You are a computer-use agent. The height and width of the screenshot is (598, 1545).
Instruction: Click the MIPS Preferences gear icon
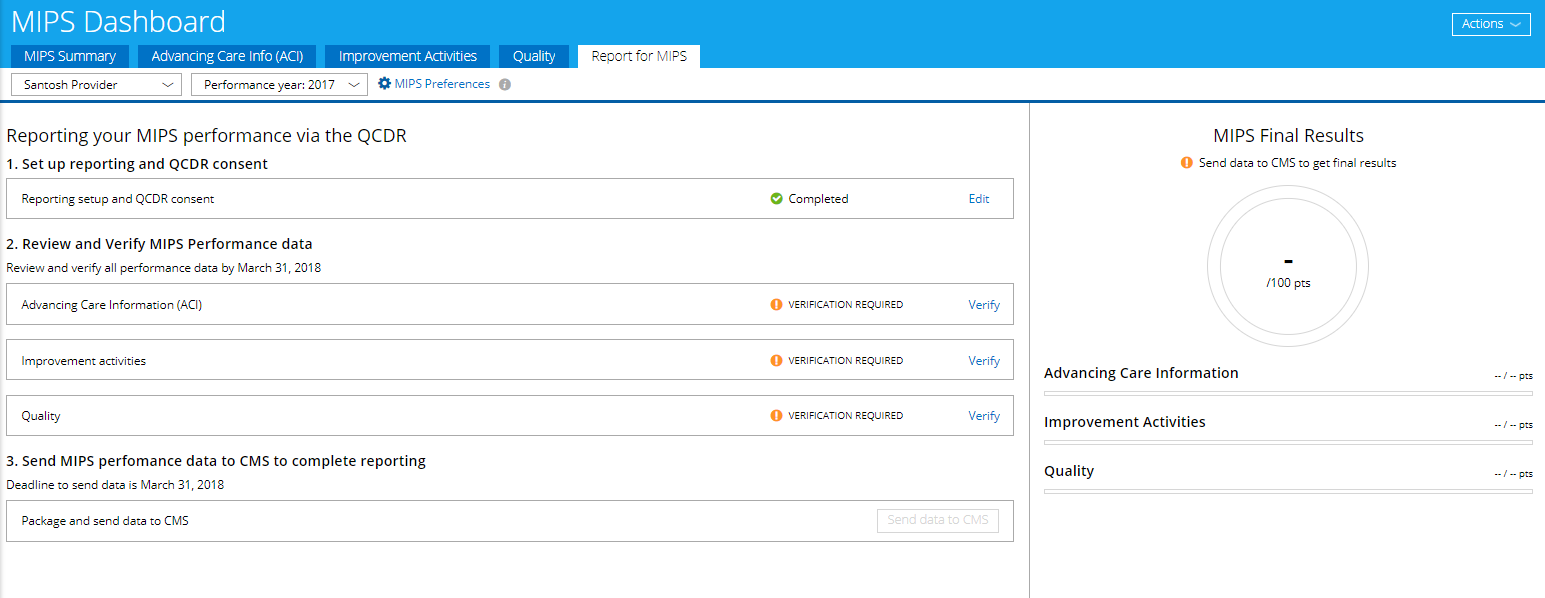tap(384, 84)
